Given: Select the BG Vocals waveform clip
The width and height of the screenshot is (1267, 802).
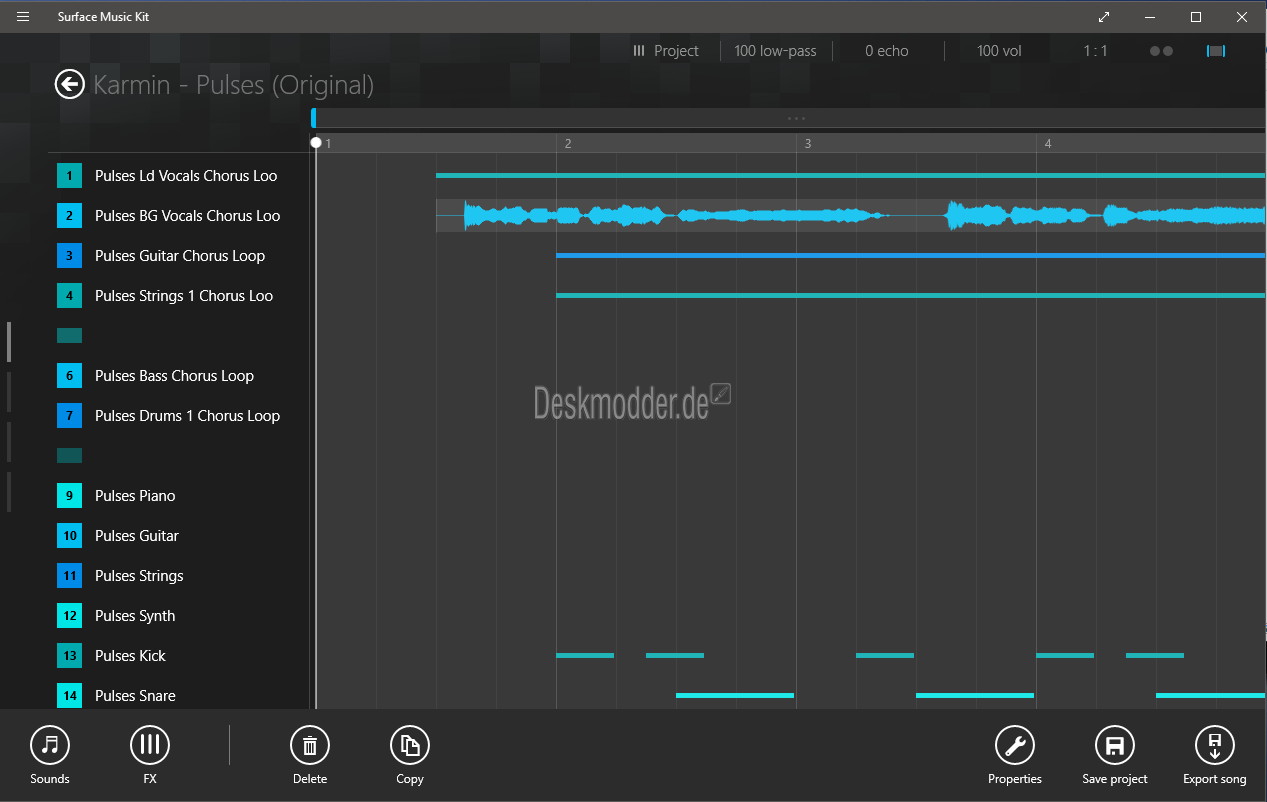Looking at the screenshot, I should [851, 215].
